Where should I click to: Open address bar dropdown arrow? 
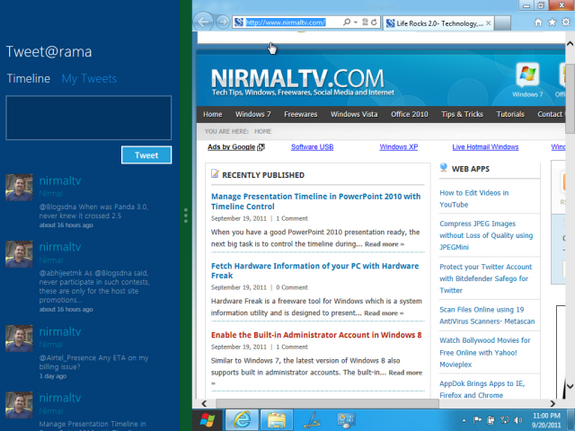[x=356, y=22]
